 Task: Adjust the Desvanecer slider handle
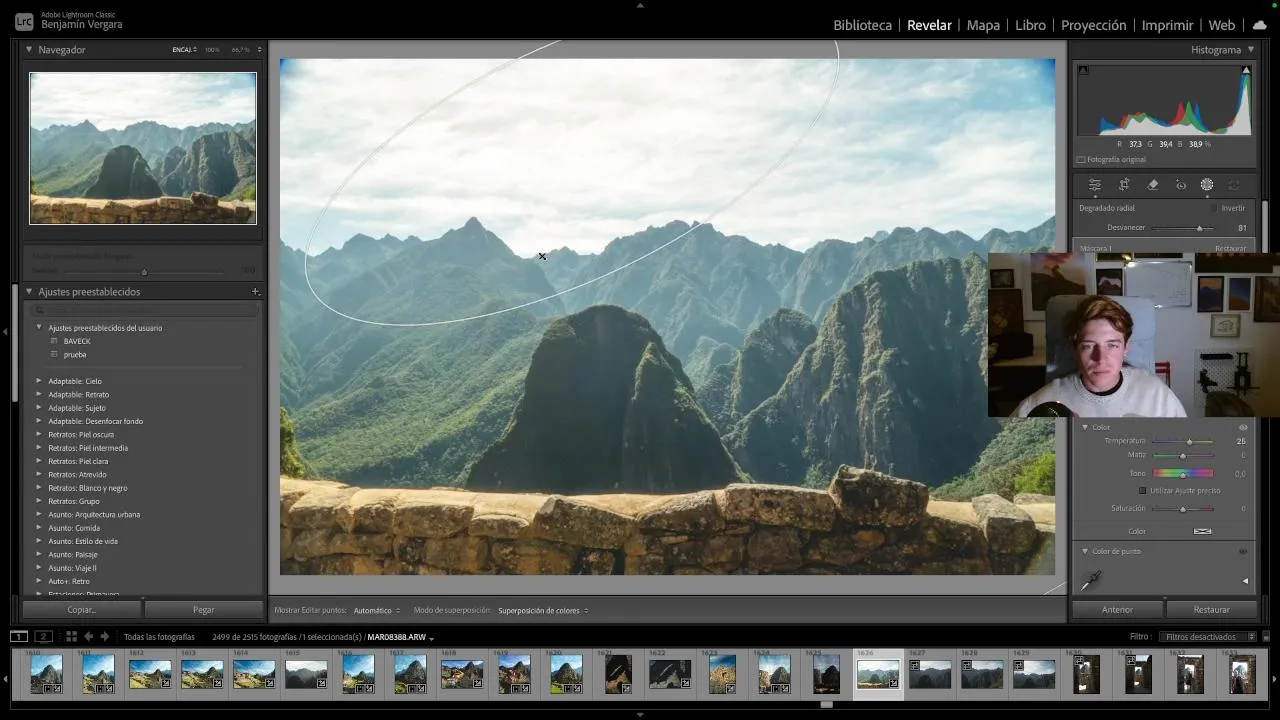tap(1199, 228)
